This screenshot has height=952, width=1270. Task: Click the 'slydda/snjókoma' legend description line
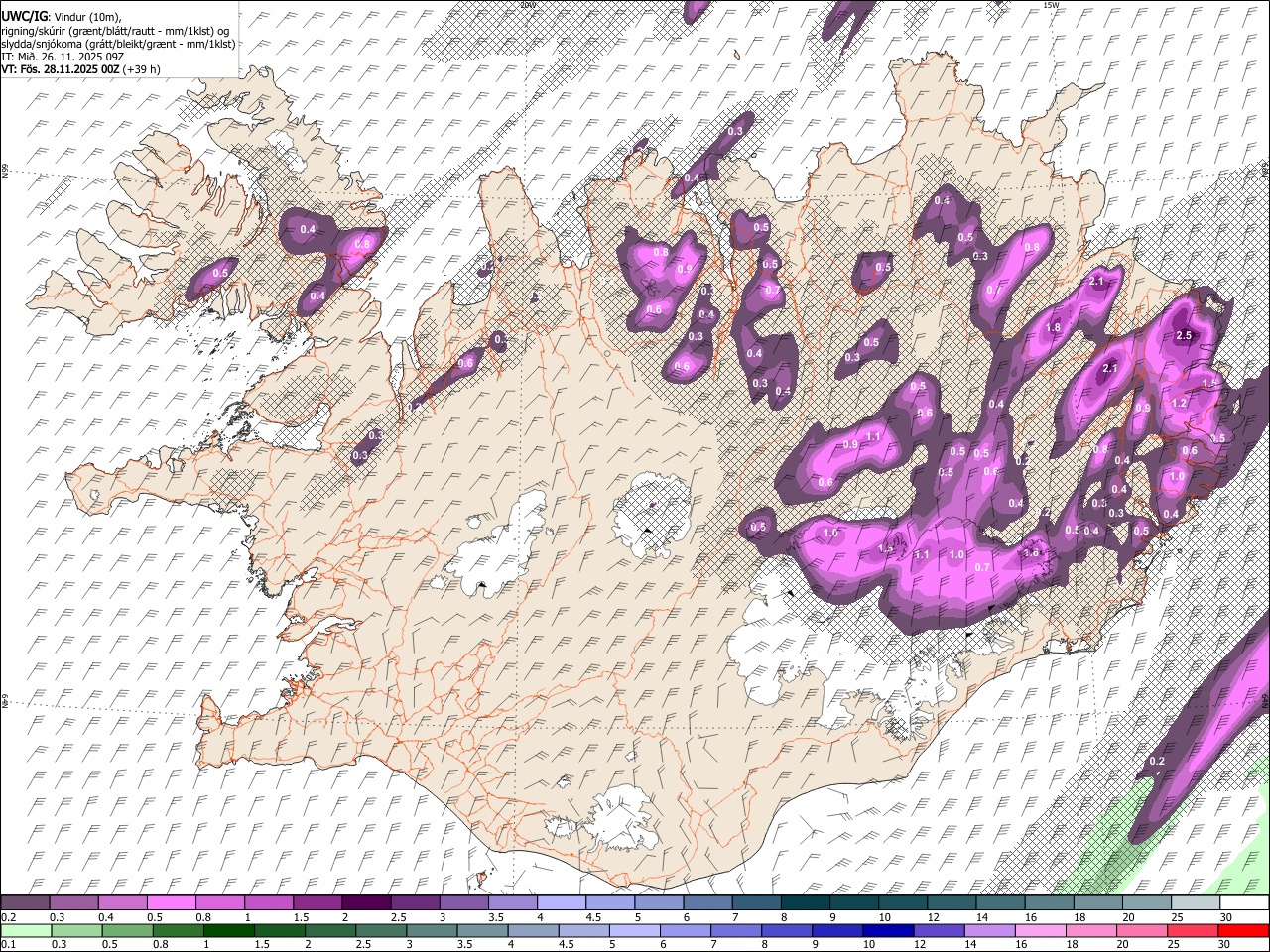coord(118,44)
